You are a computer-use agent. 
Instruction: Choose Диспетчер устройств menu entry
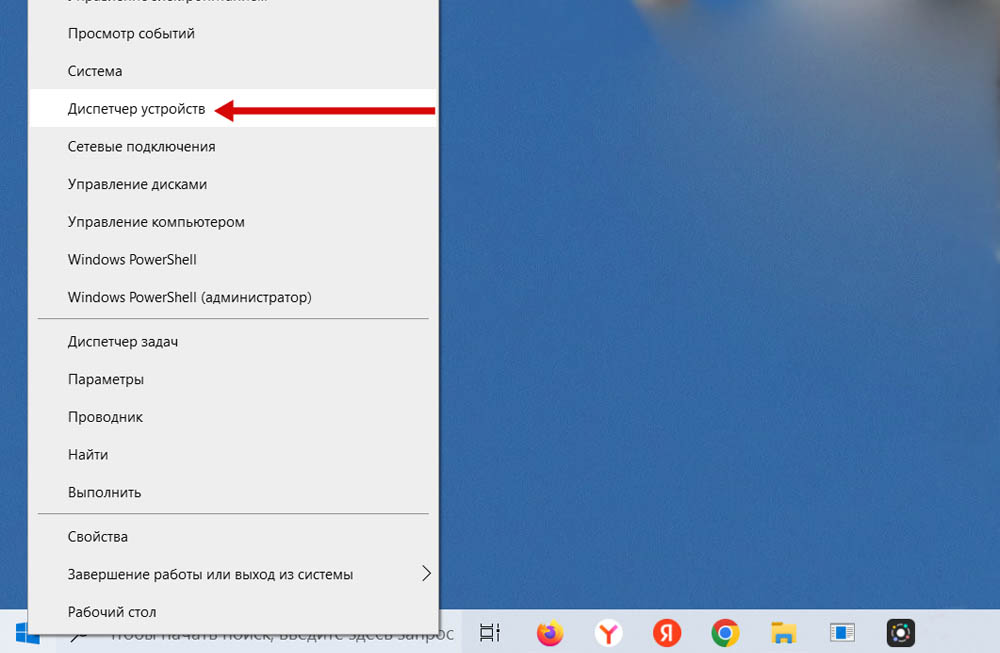pyautogui.click(x=233, y=109)
